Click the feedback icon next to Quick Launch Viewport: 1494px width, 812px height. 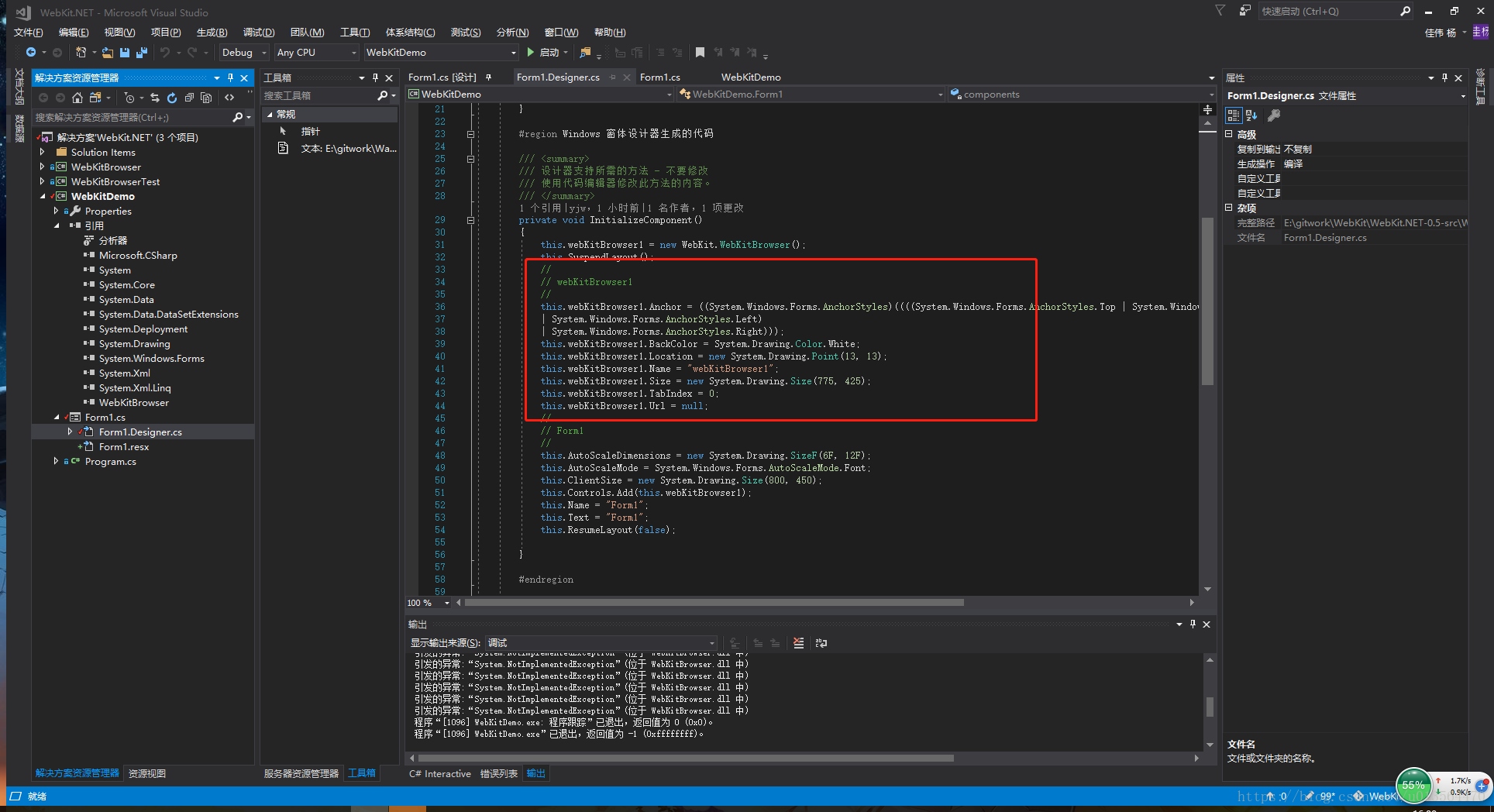[x=1244, y=11]
